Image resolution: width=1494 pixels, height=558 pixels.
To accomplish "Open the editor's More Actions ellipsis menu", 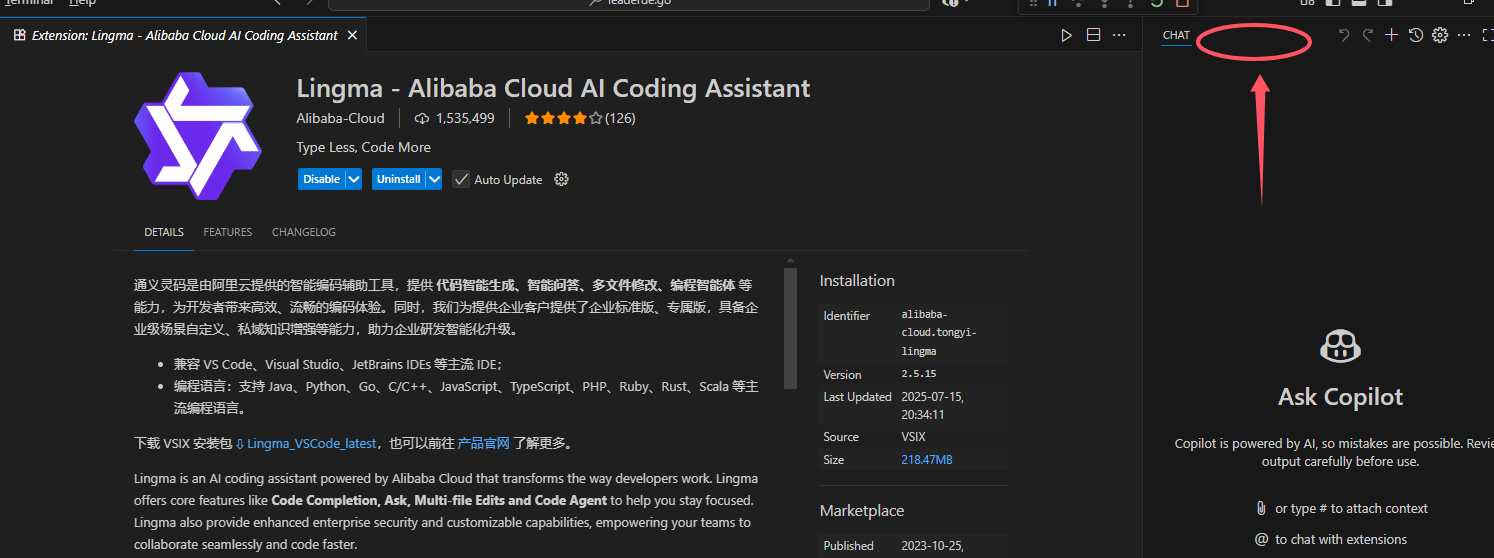I will [x=1120, y=35].
